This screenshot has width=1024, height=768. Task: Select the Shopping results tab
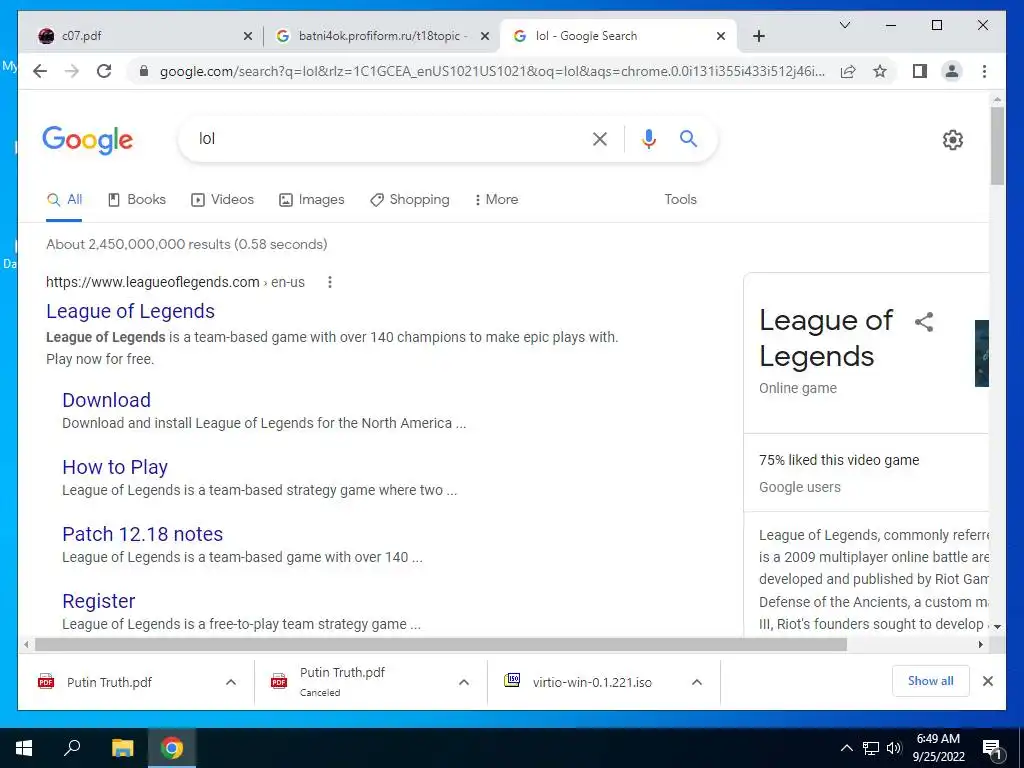point(409,200)
